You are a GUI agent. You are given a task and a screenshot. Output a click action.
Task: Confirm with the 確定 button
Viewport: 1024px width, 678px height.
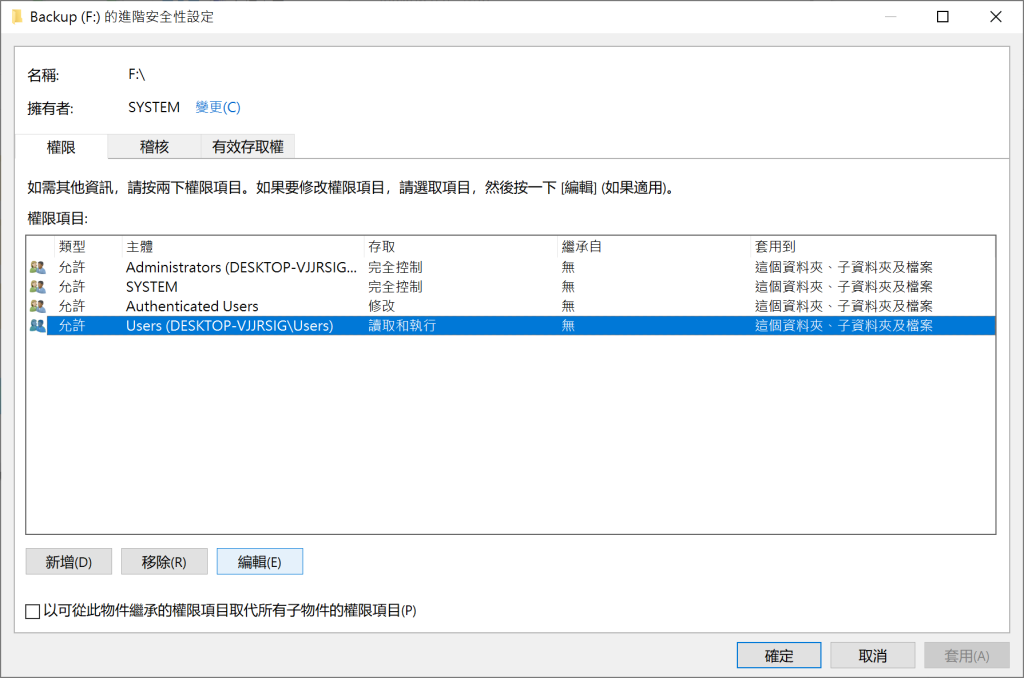coord(779,656)
